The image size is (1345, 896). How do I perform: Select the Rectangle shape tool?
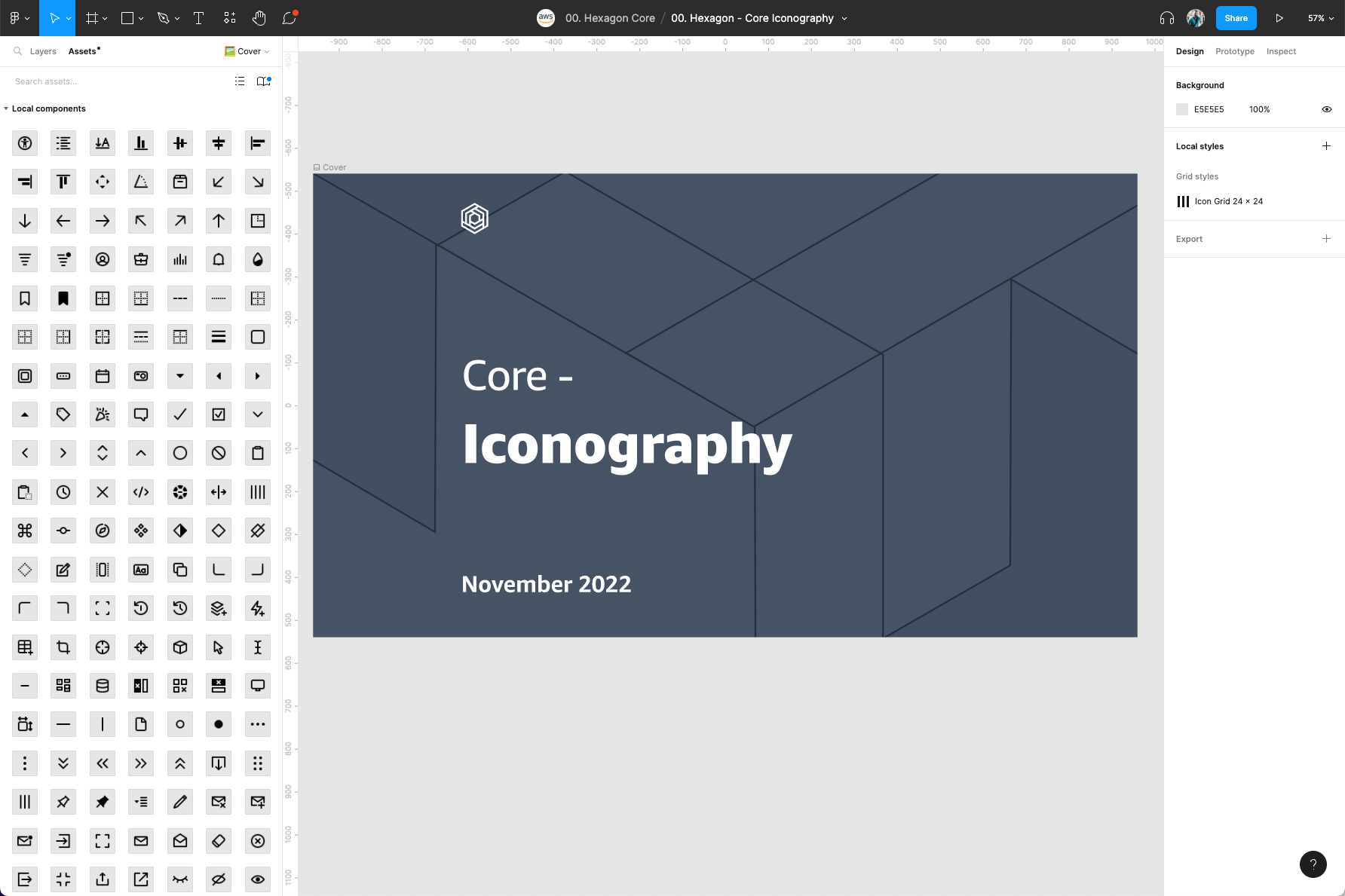pyautogui.click(x=127, y=17)
